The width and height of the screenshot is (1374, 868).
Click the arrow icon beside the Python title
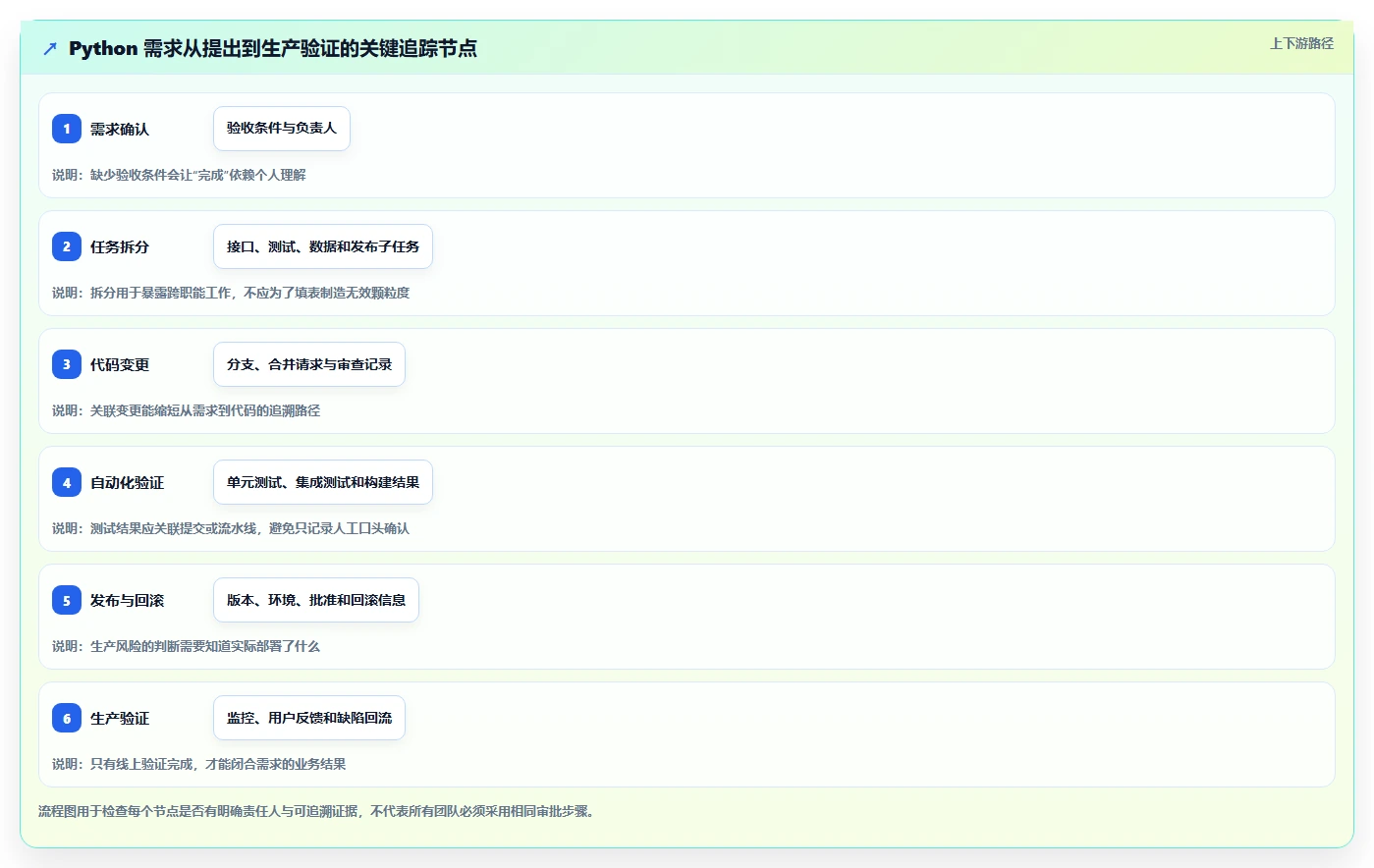coord(50,48)
